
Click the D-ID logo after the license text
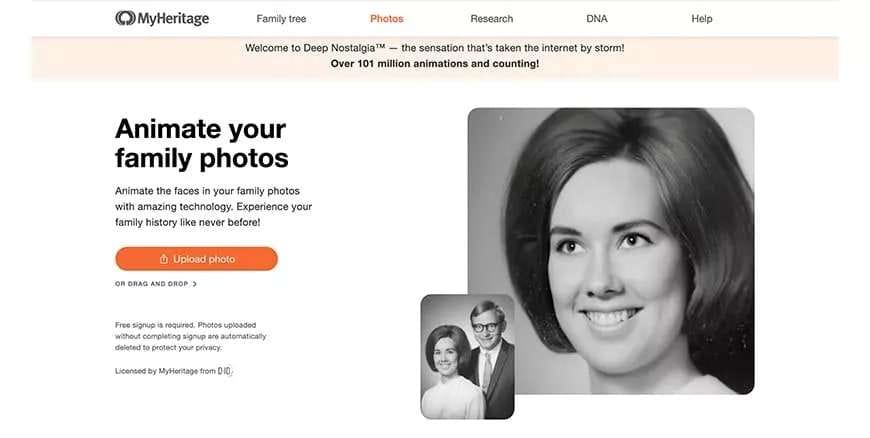[225, 371]
